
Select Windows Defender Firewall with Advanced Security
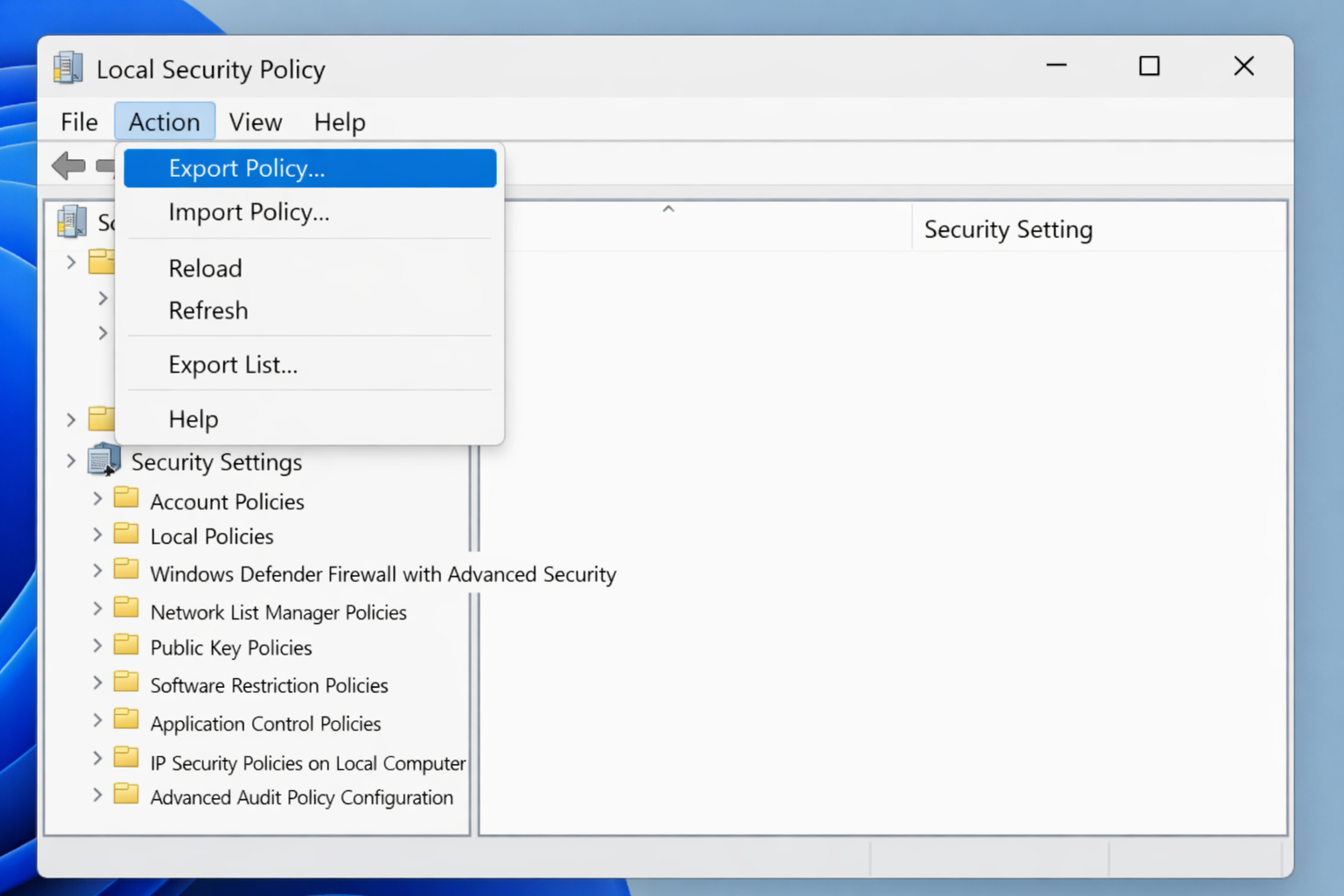click(383, 574)
